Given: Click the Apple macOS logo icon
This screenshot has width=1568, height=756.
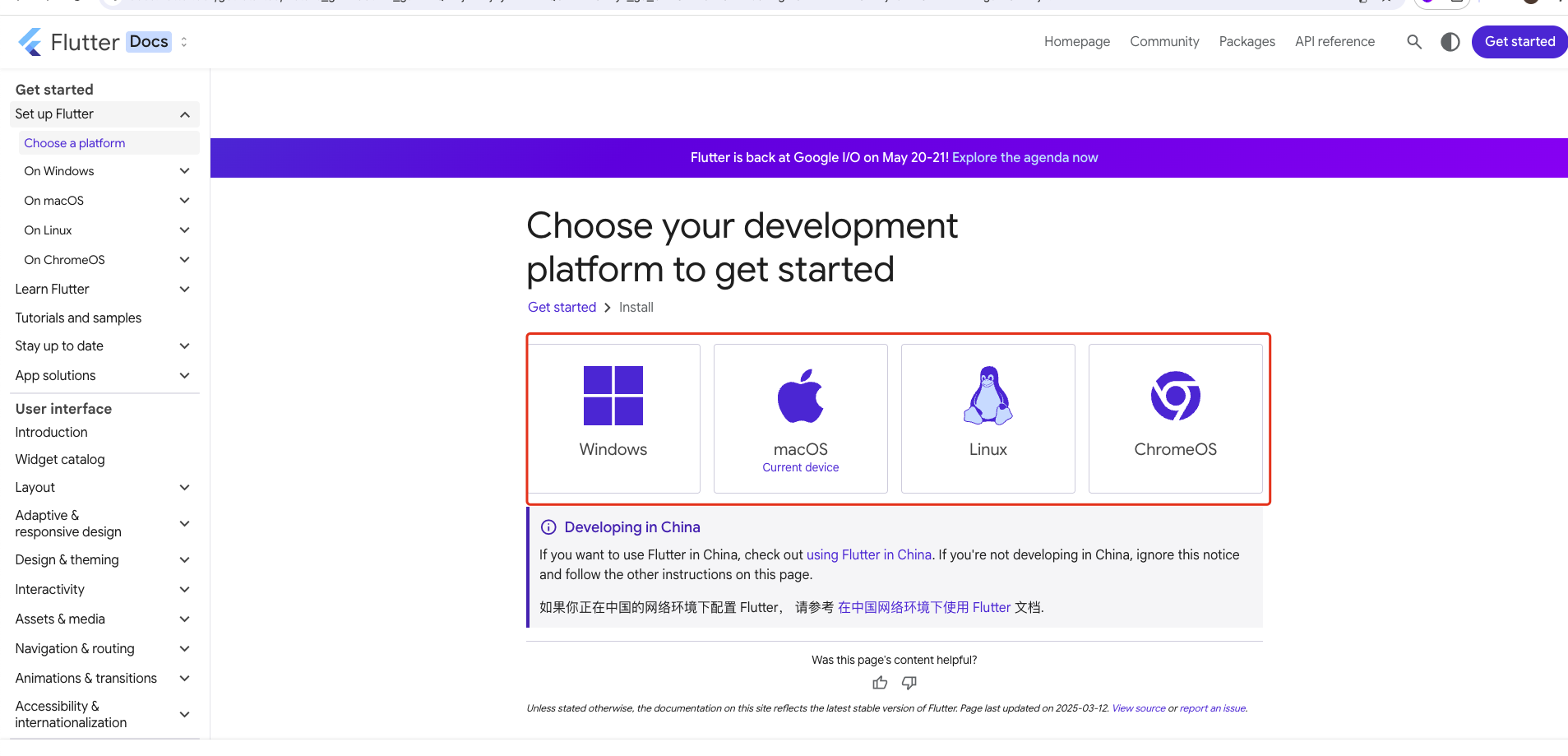Looking at the screenshot, I should (801, 396).
